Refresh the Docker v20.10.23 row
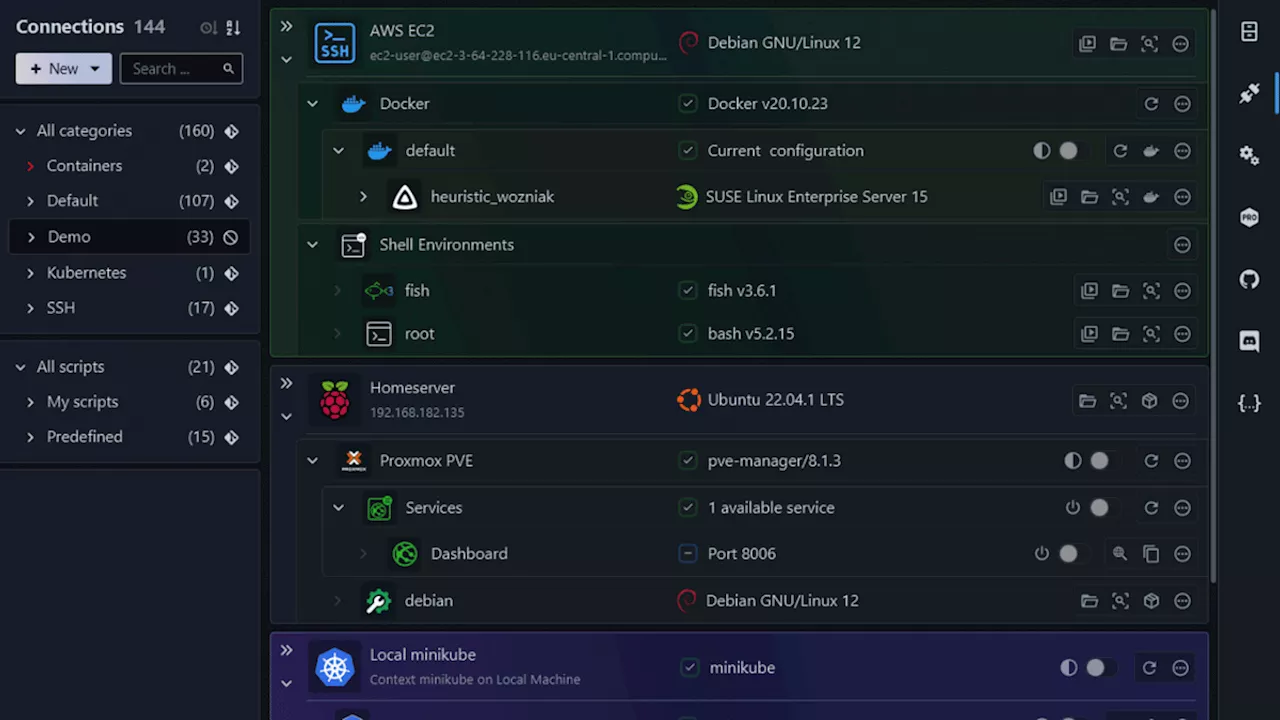The width and height of the screenshot is (1280, 720). [1151, 104]
